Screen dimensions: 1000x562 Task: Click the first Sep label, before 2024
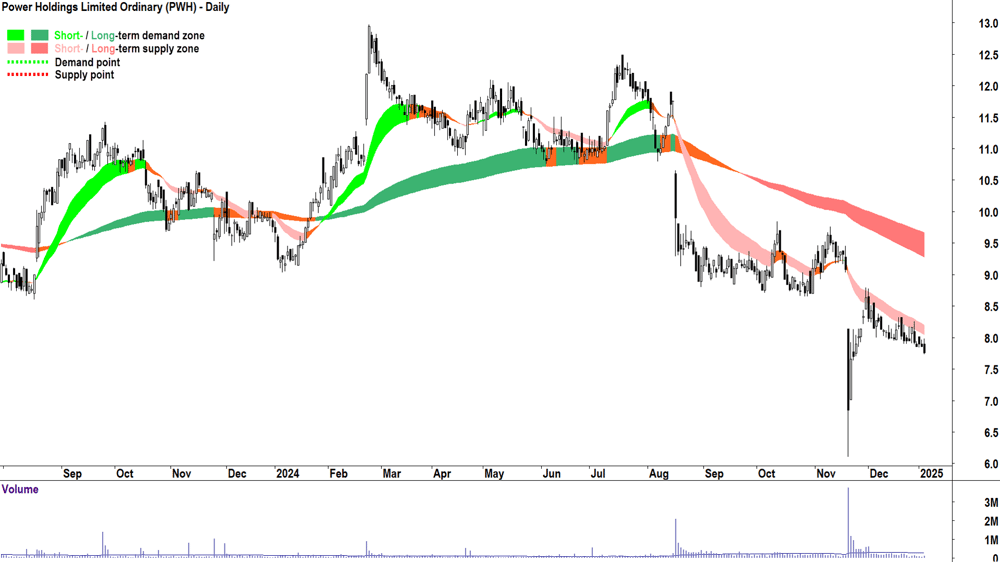pyautogui.click(x=72, y=474)
